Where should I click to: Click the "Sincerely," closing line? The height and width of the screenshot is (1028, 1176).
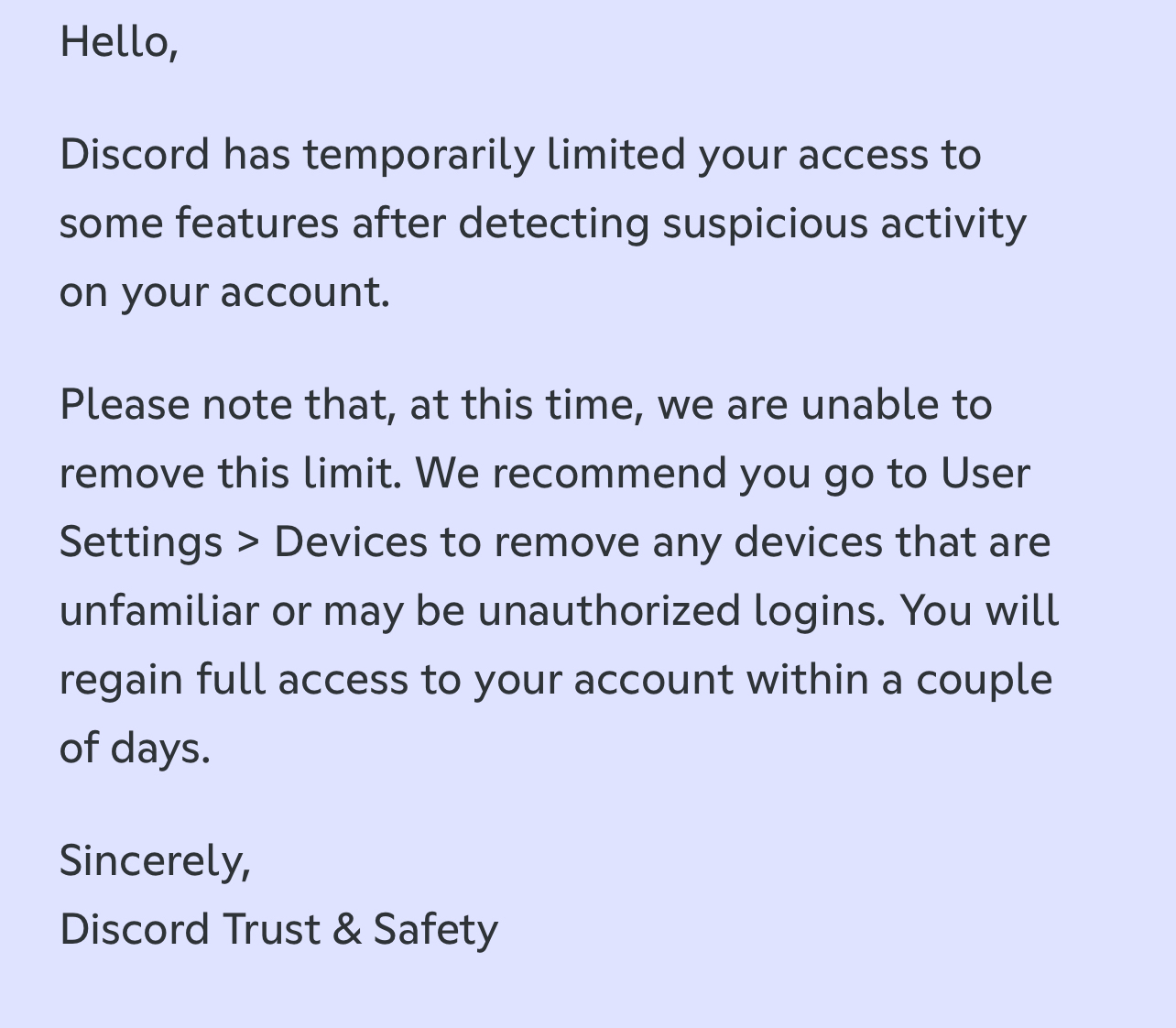pos(155,861)
